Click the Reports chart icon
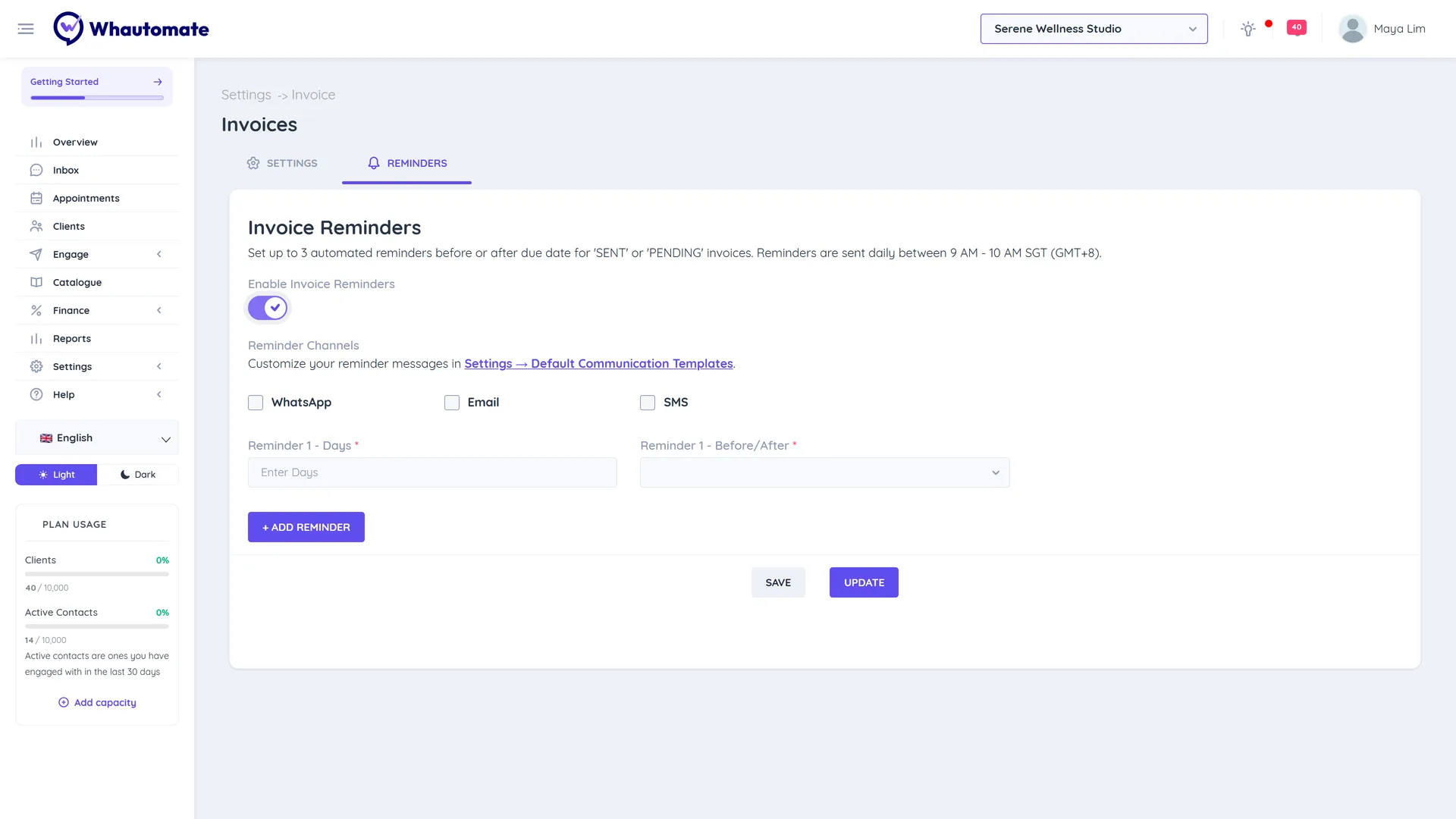This screenshot has width=1456, height=819. (36, 338)
